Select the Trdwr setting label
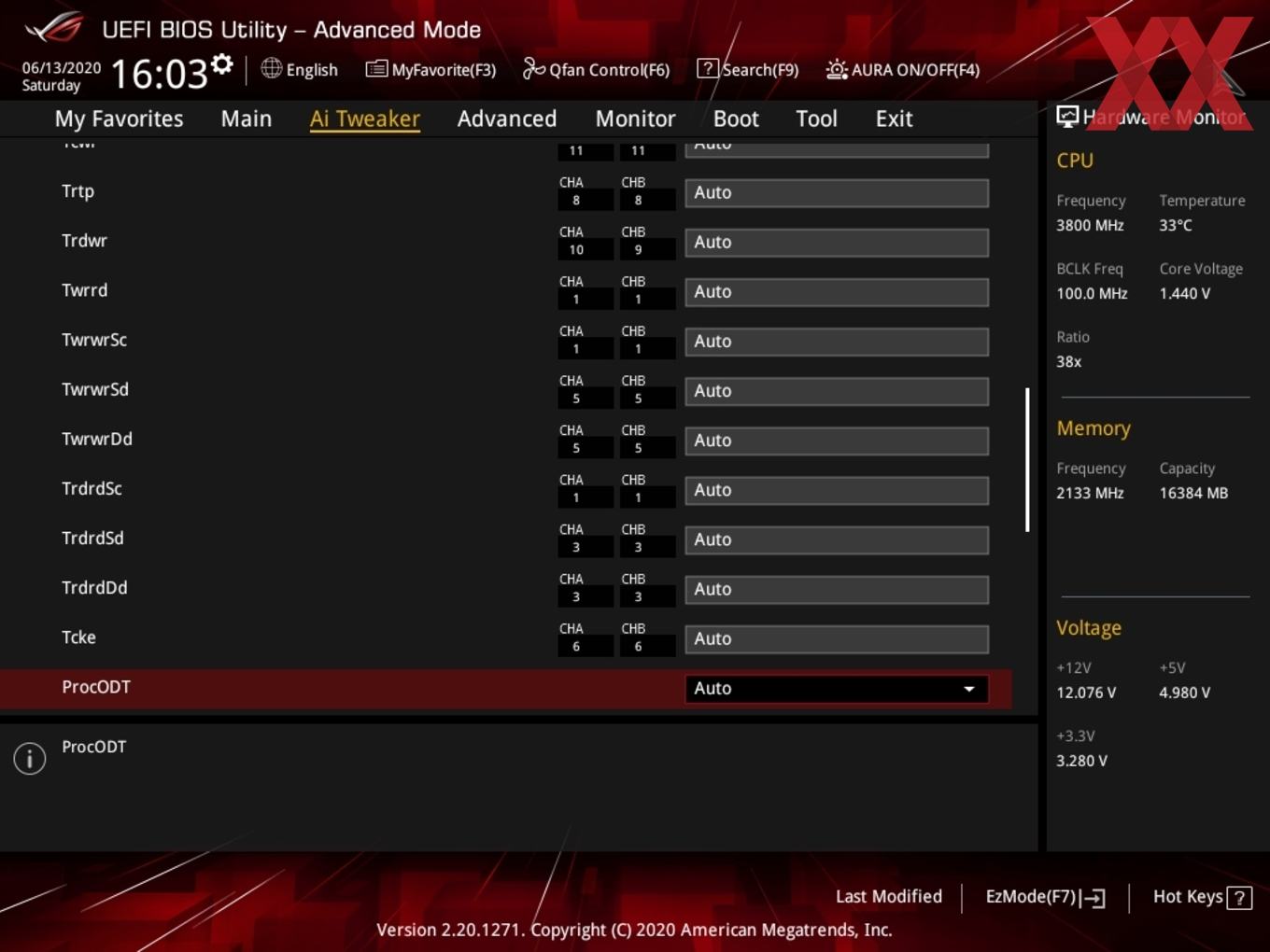Screen dimensions: 1270x952 [85, 241]
